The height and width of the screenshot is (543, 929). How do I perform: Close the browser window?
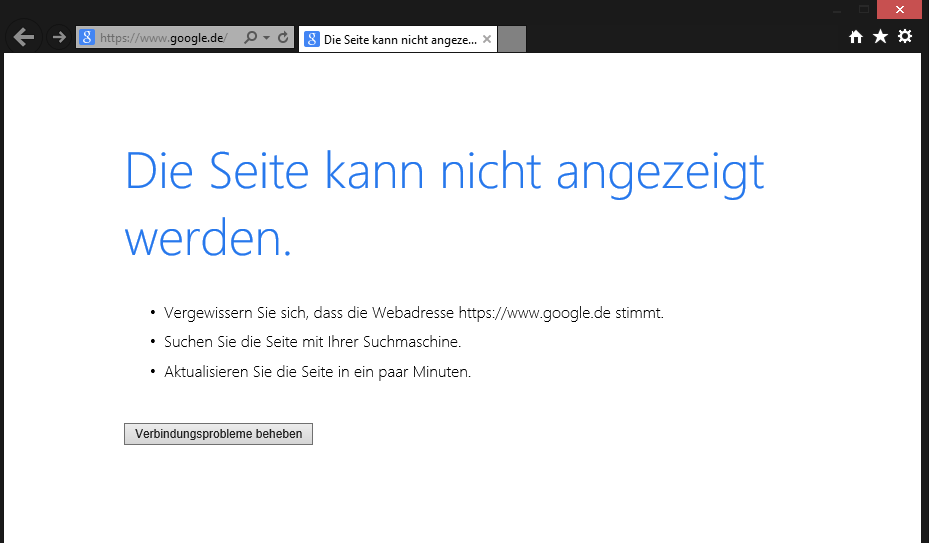pyautogui.click(x=899, y=9)
